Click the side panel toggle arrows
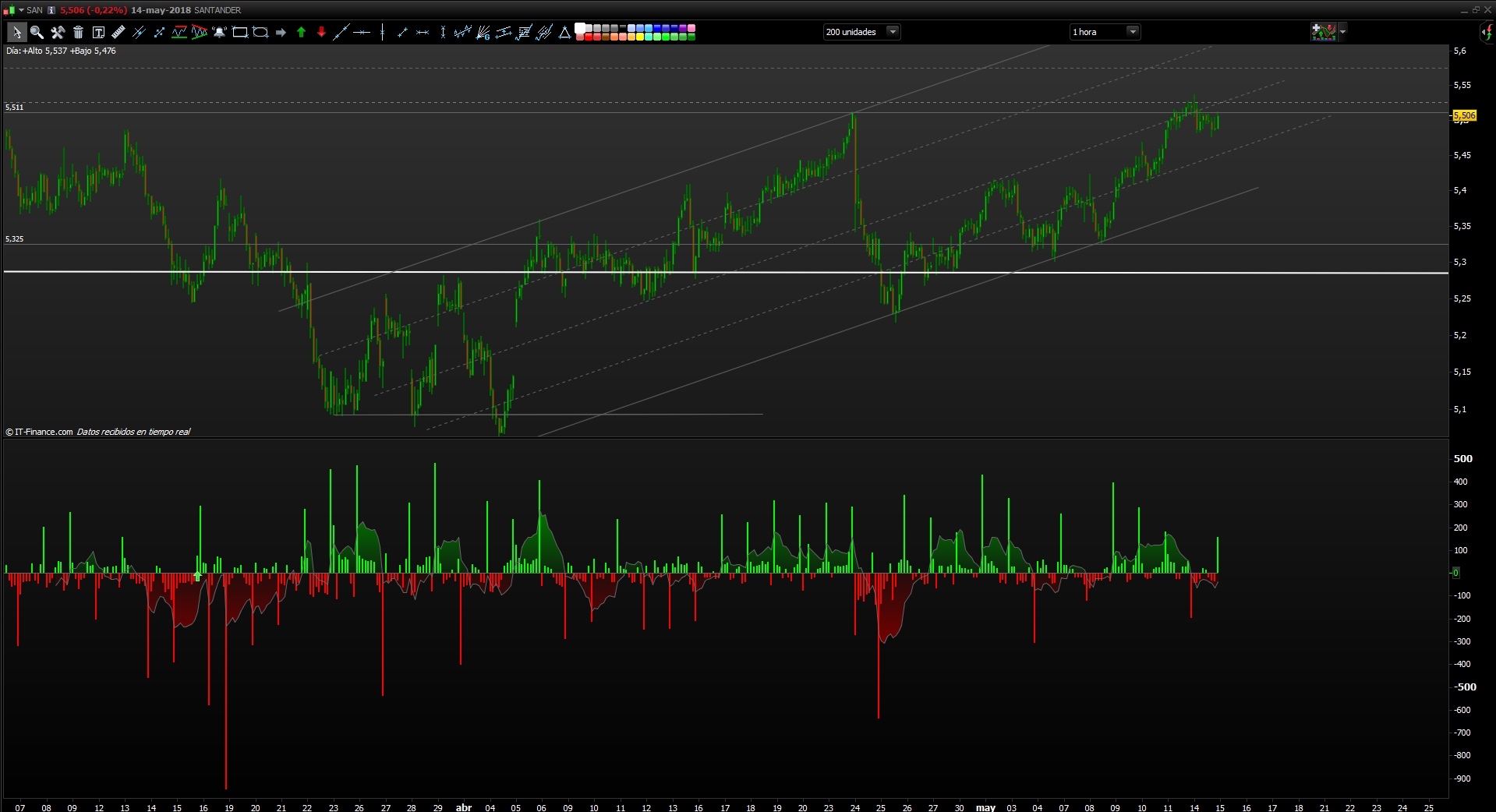The width and height of the screenshot is (1496, 812). [x=1487, y=32]
